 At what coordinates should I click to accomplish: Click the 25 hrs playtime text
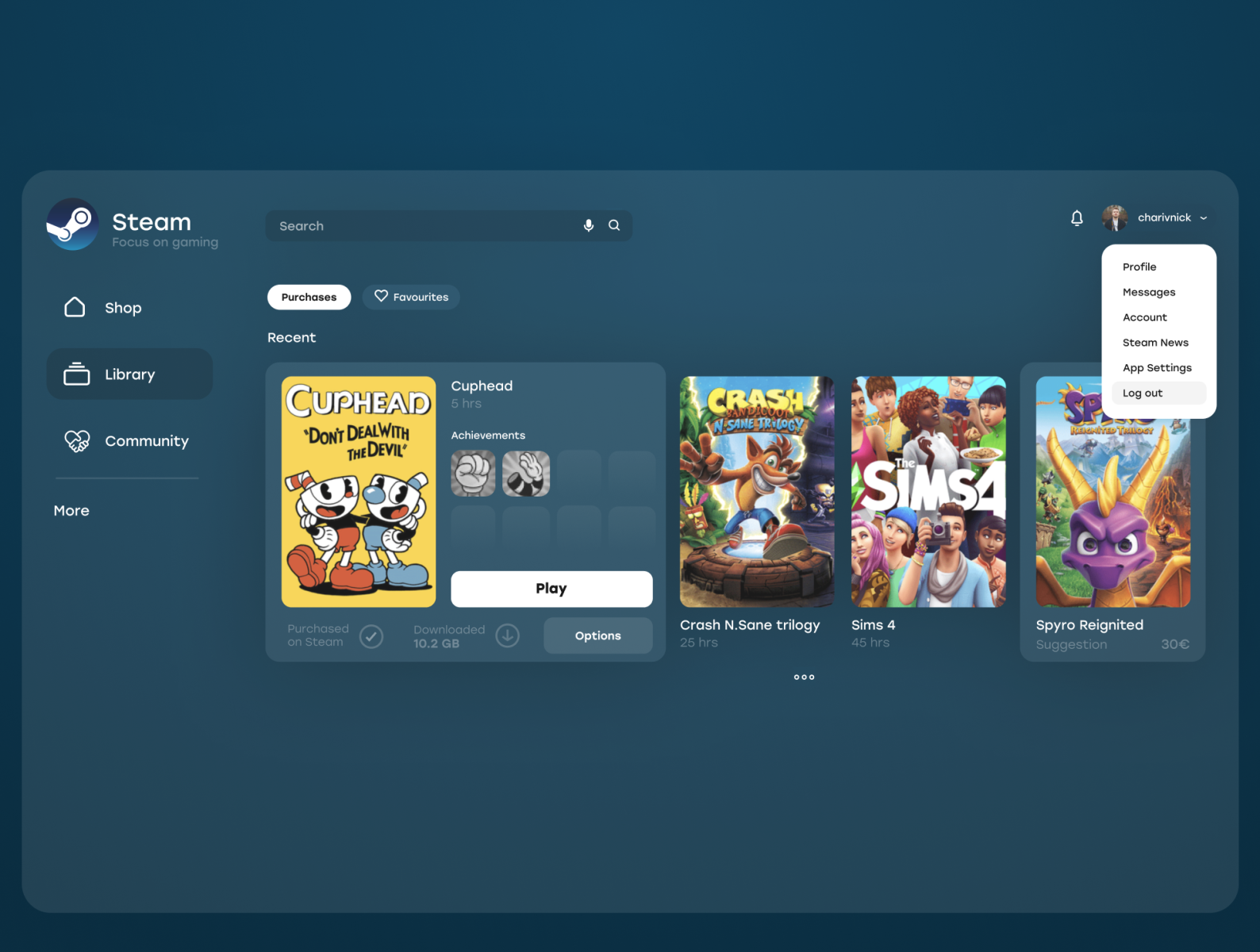[x=699, y=643]
